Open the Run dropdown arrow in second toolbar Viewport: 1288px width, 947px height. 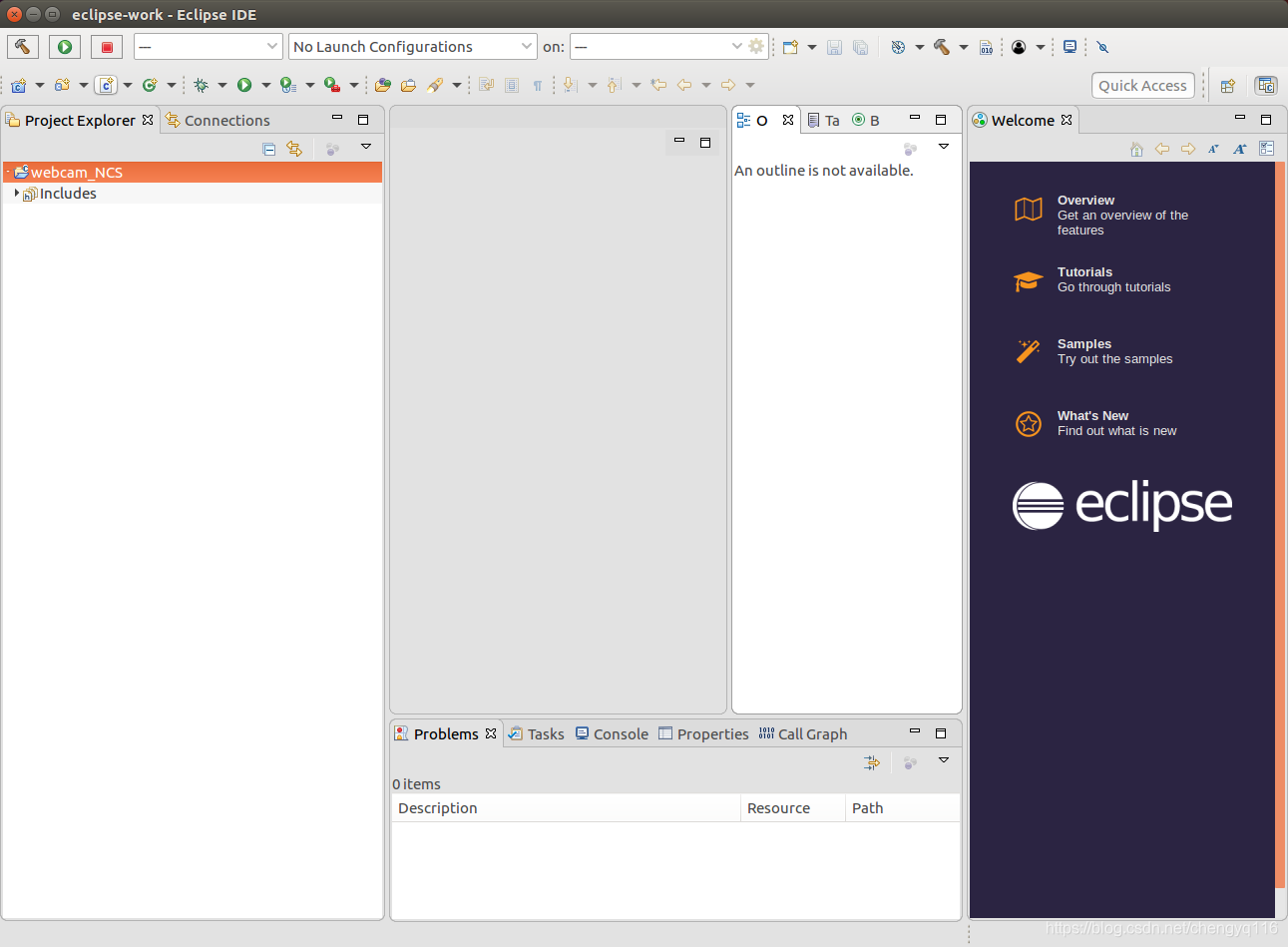[x=266, y=85]
